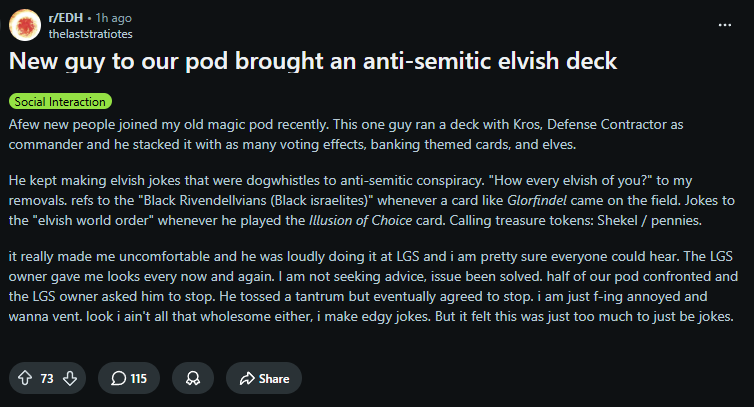The image size is (754, 407).
Task: Click the paragraph about the LGS owner
Action: coord(373,286)
